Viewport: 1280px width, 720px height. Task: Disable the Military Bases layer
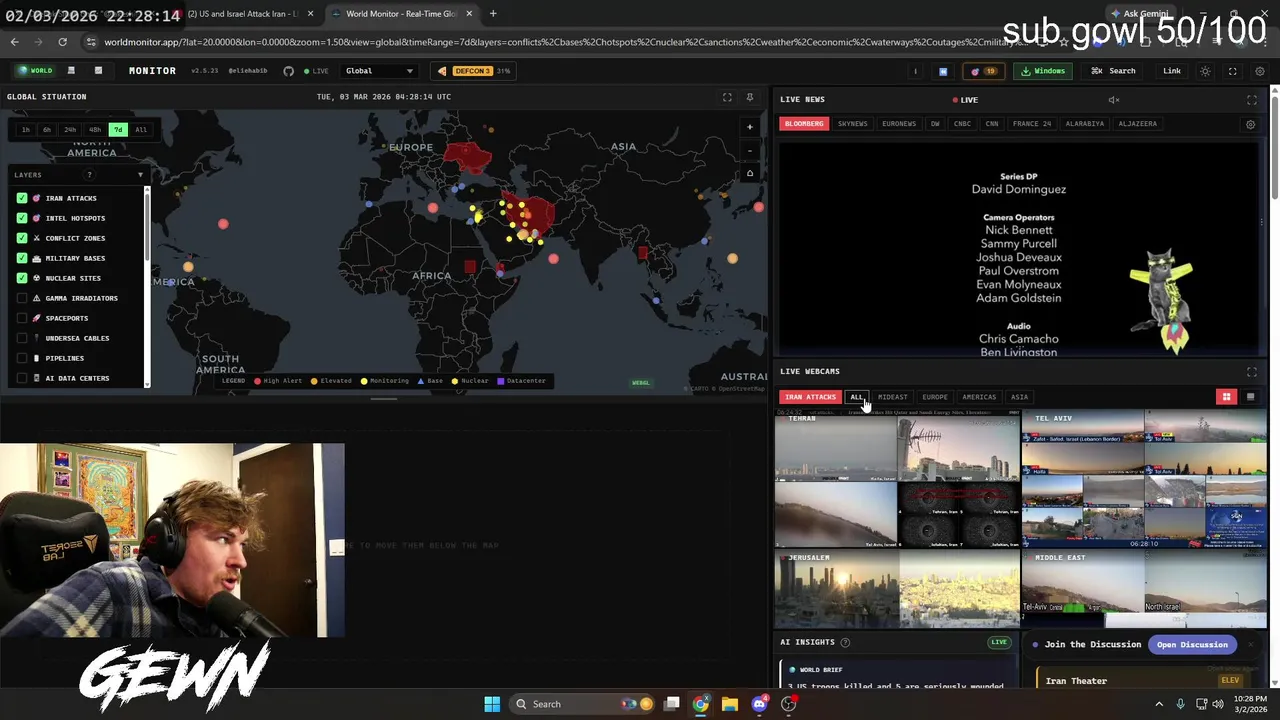(22, 258)
